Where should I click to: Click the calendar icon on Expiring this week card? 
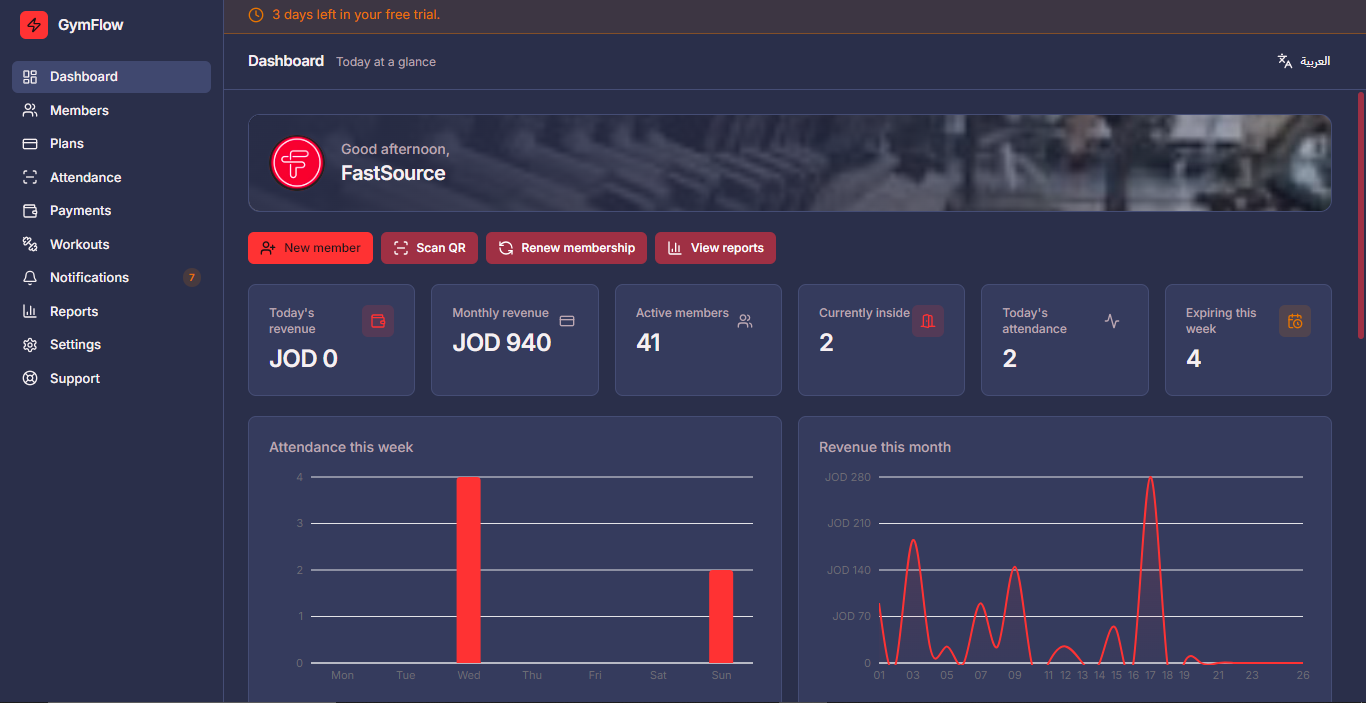click(x=1295, y=321)
